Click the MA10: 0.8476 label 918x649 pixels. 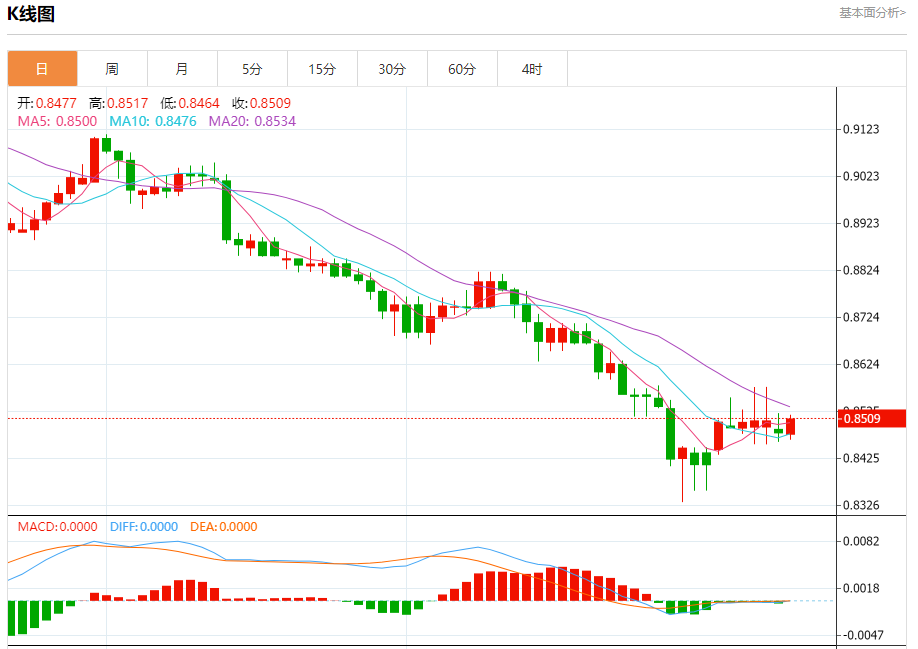coord(153,121)
